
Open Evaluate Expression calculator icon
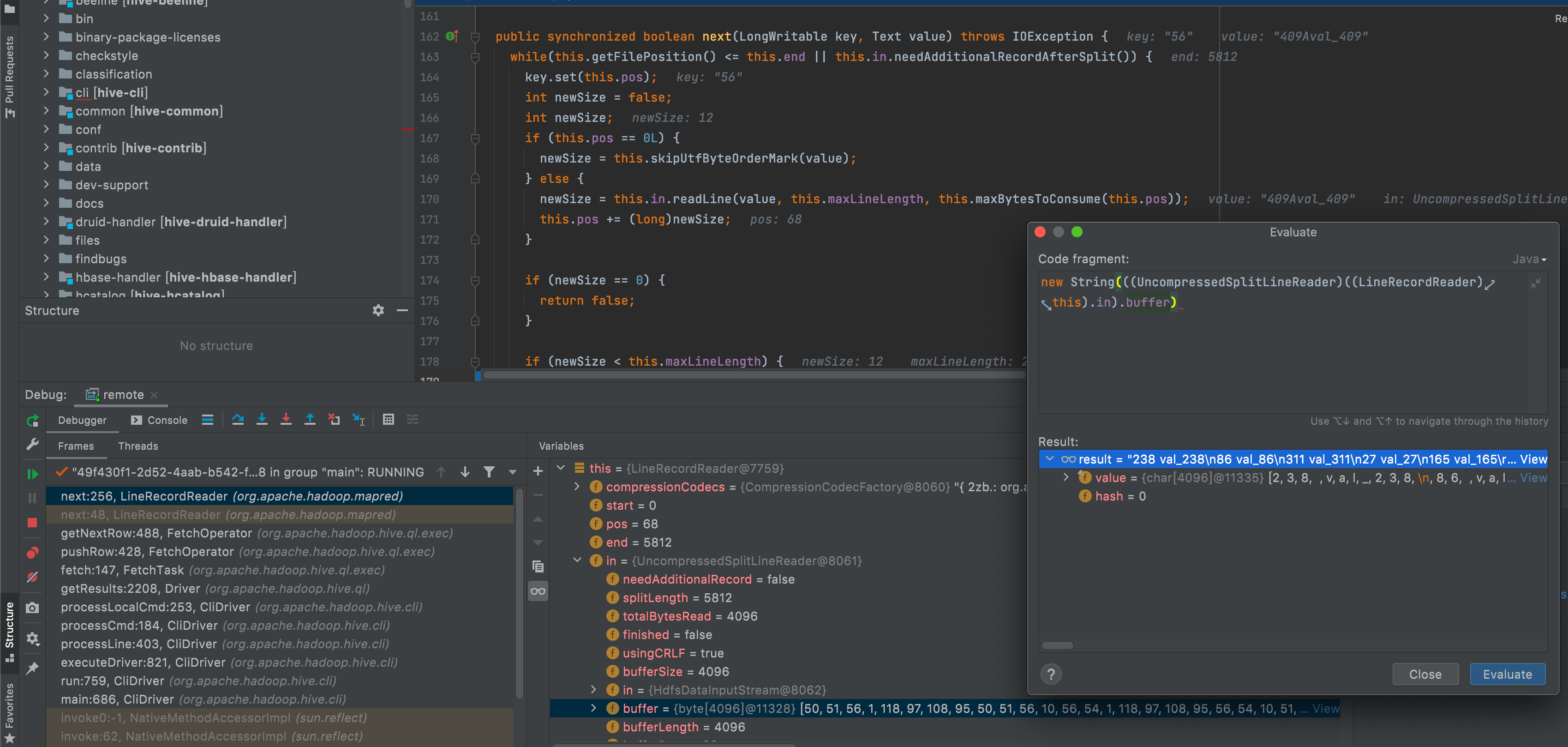pos(389,420)
